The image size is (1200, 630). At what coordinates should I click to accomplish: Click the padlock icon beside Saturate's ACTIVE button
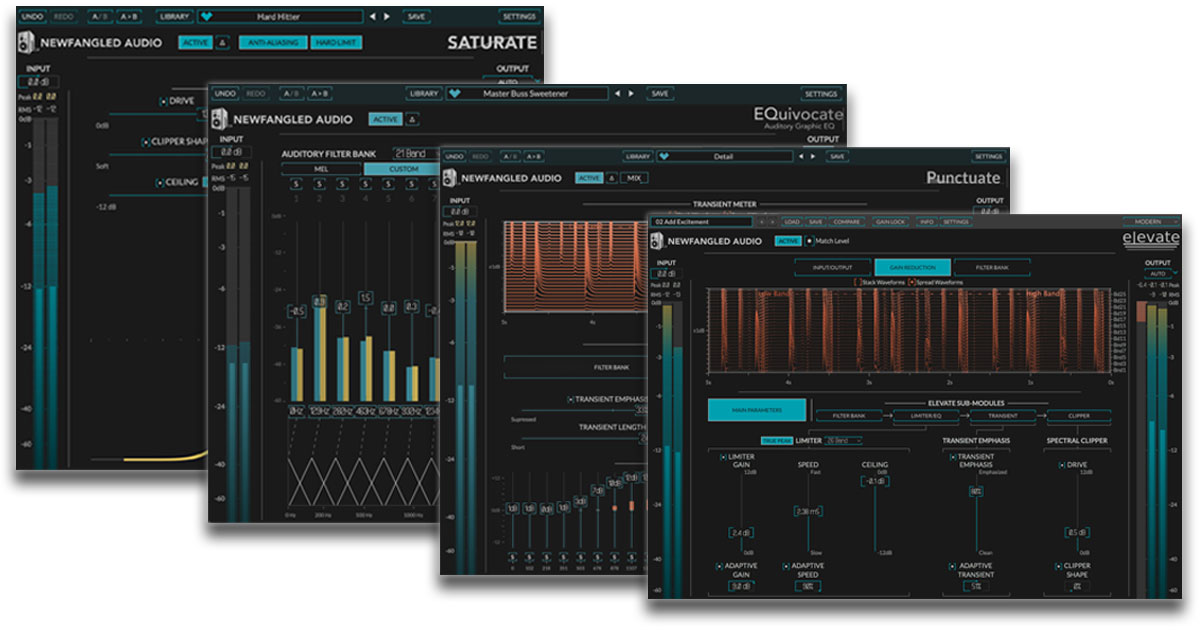(x=221, y=41)
